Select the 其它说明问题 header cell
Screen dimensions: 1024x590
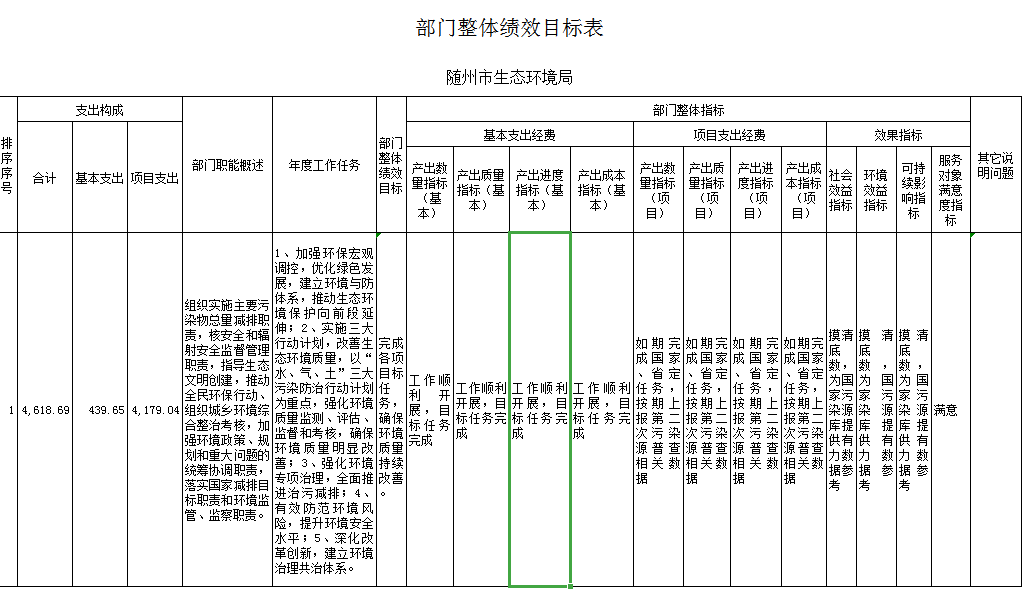(x=995, y=165)
